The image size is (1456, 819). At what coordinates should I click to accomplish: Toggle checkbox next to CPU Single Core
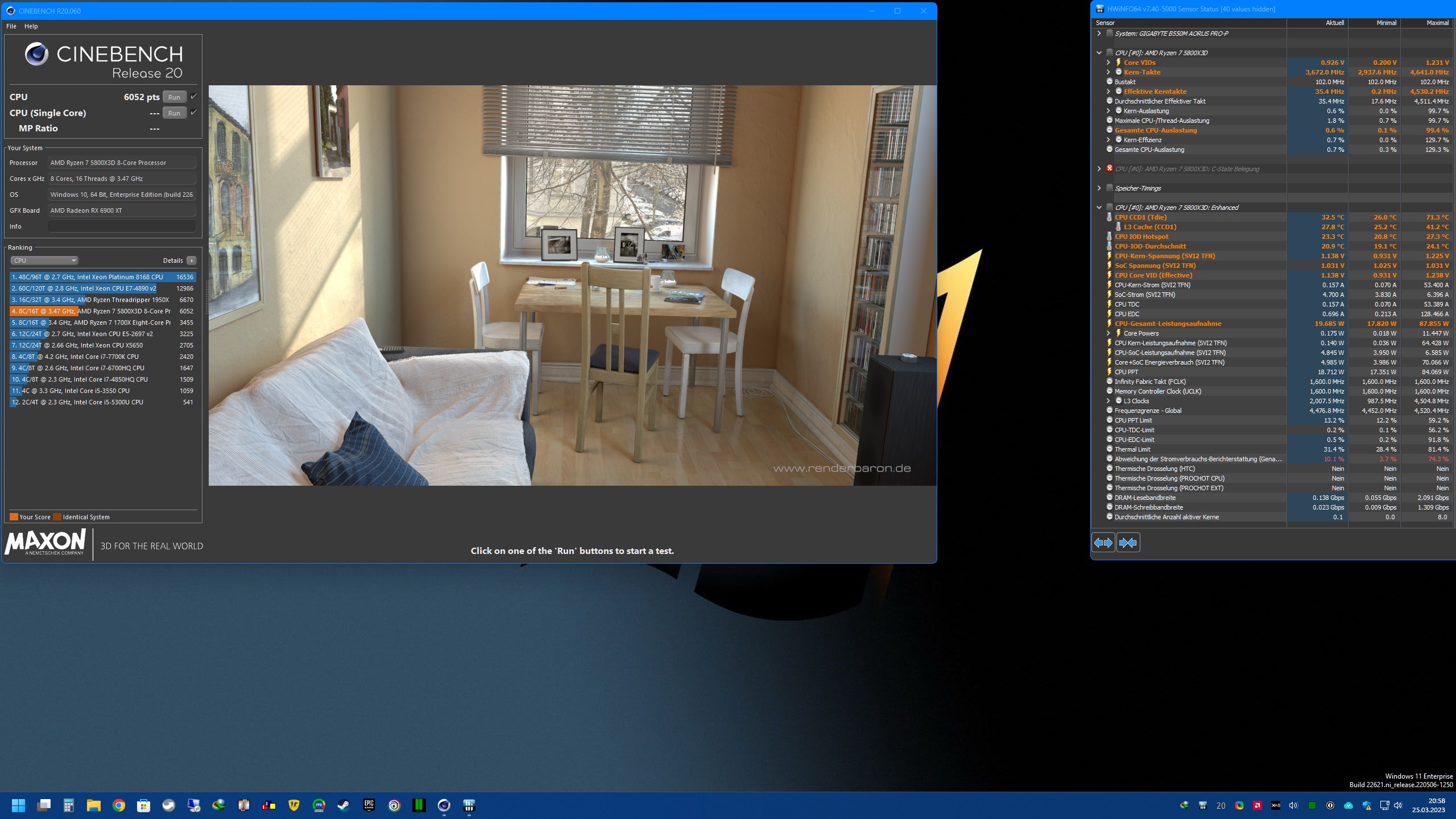click(x=193, y=113)
